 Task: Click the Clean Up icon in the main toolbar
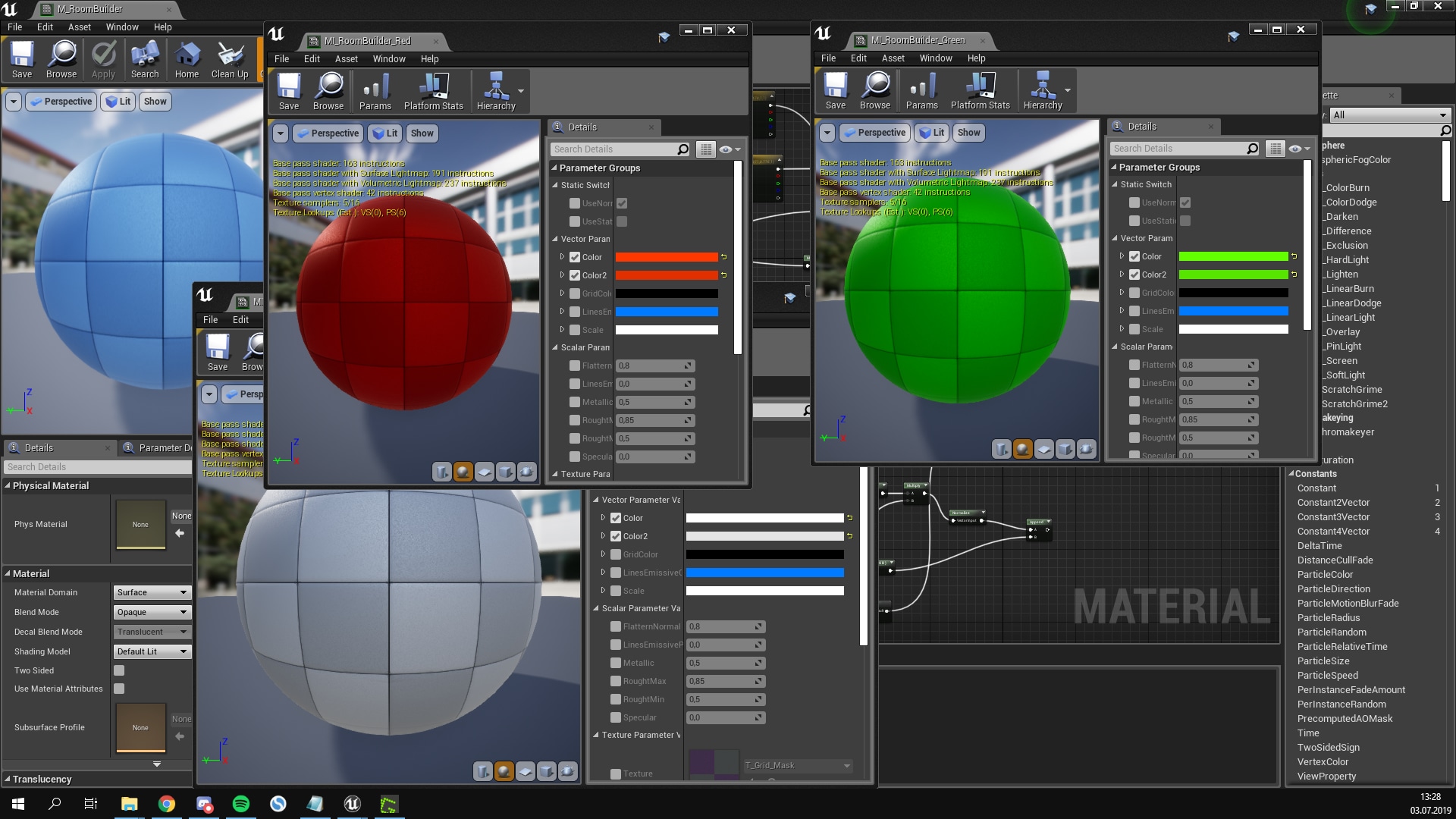(x=230, y=58)
